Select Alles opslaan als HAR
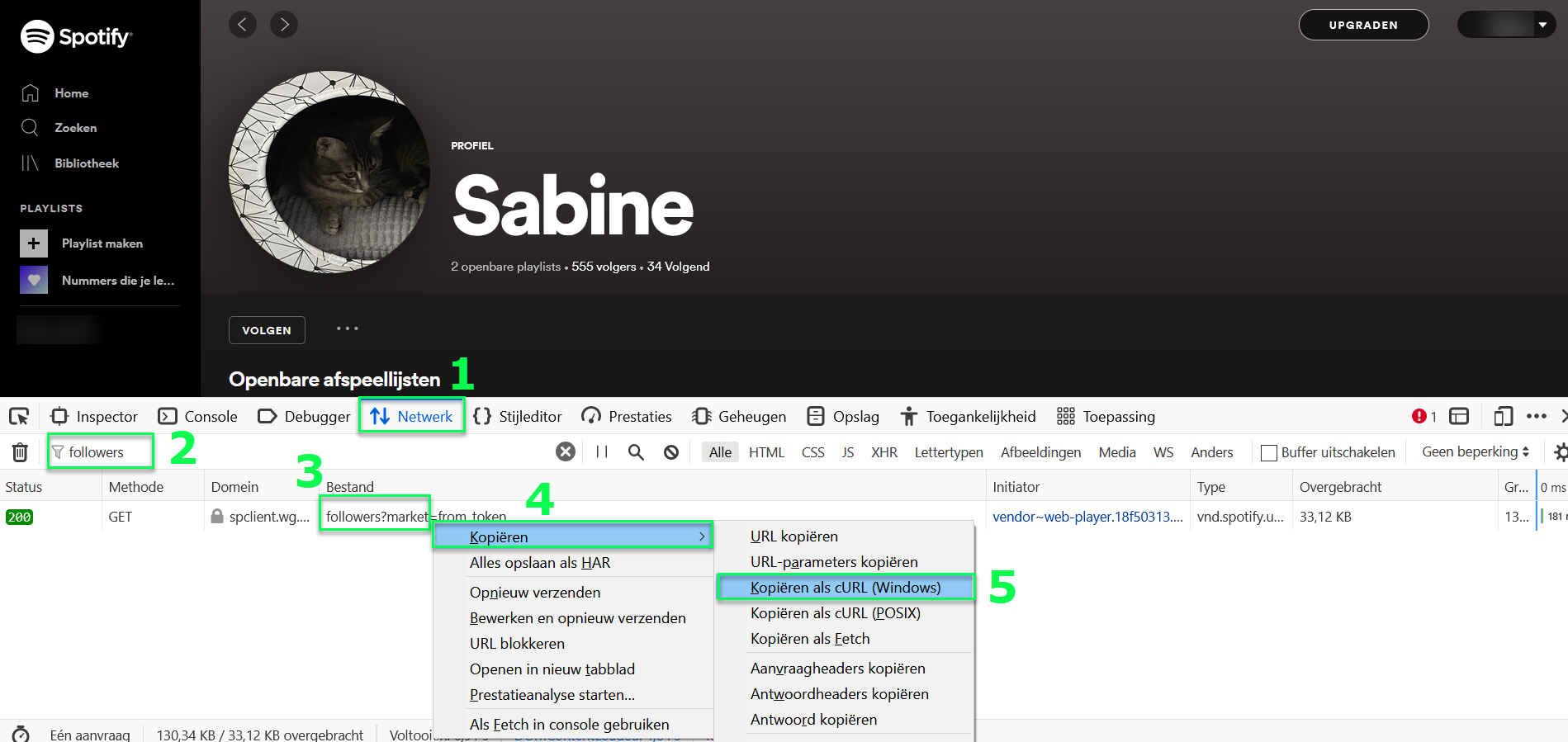Screen dimensions: 1568x742 pos(540,563)
